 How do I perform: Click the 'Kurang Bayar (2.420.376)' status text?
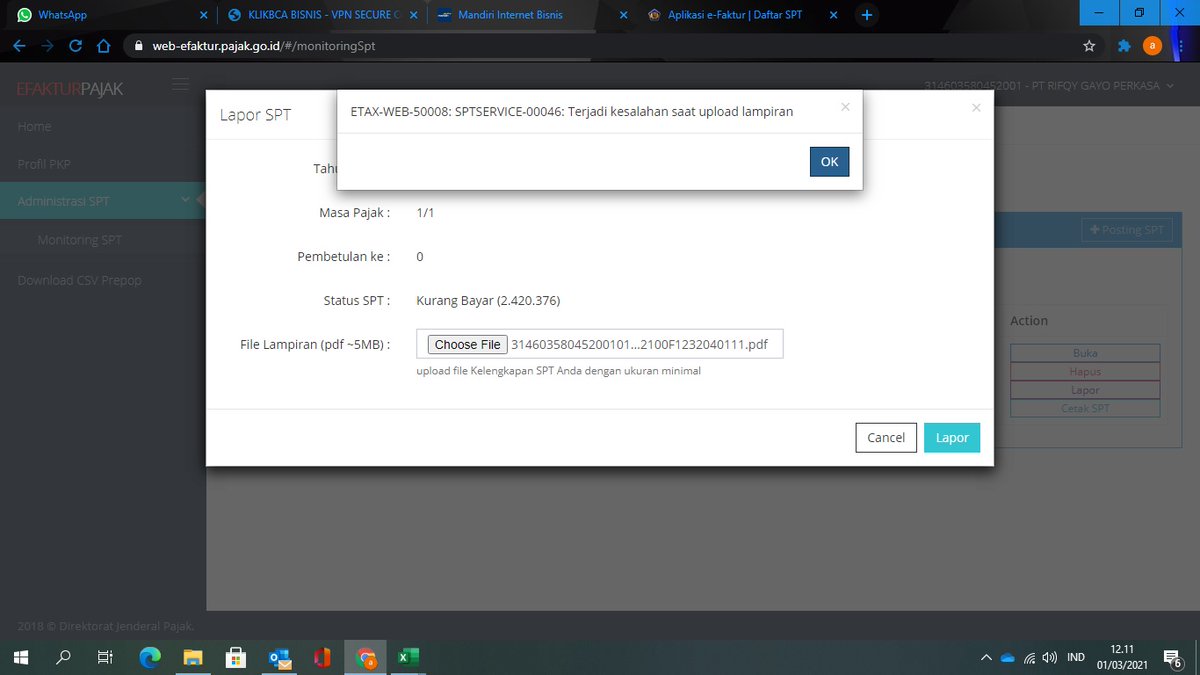tap(488, 300)
